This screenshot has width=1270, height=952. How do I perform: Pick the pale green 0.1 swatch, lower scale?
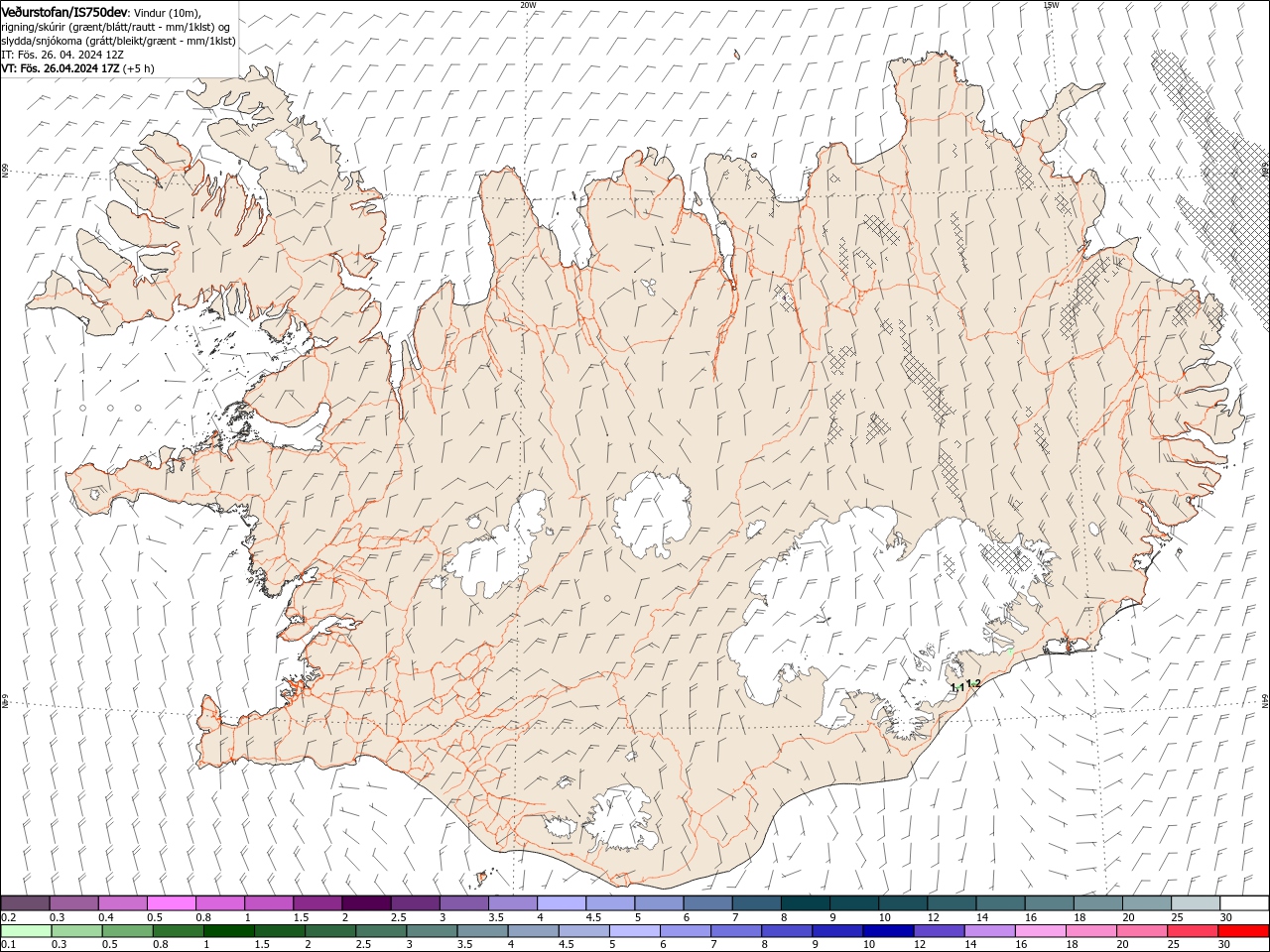click(26, 931)
